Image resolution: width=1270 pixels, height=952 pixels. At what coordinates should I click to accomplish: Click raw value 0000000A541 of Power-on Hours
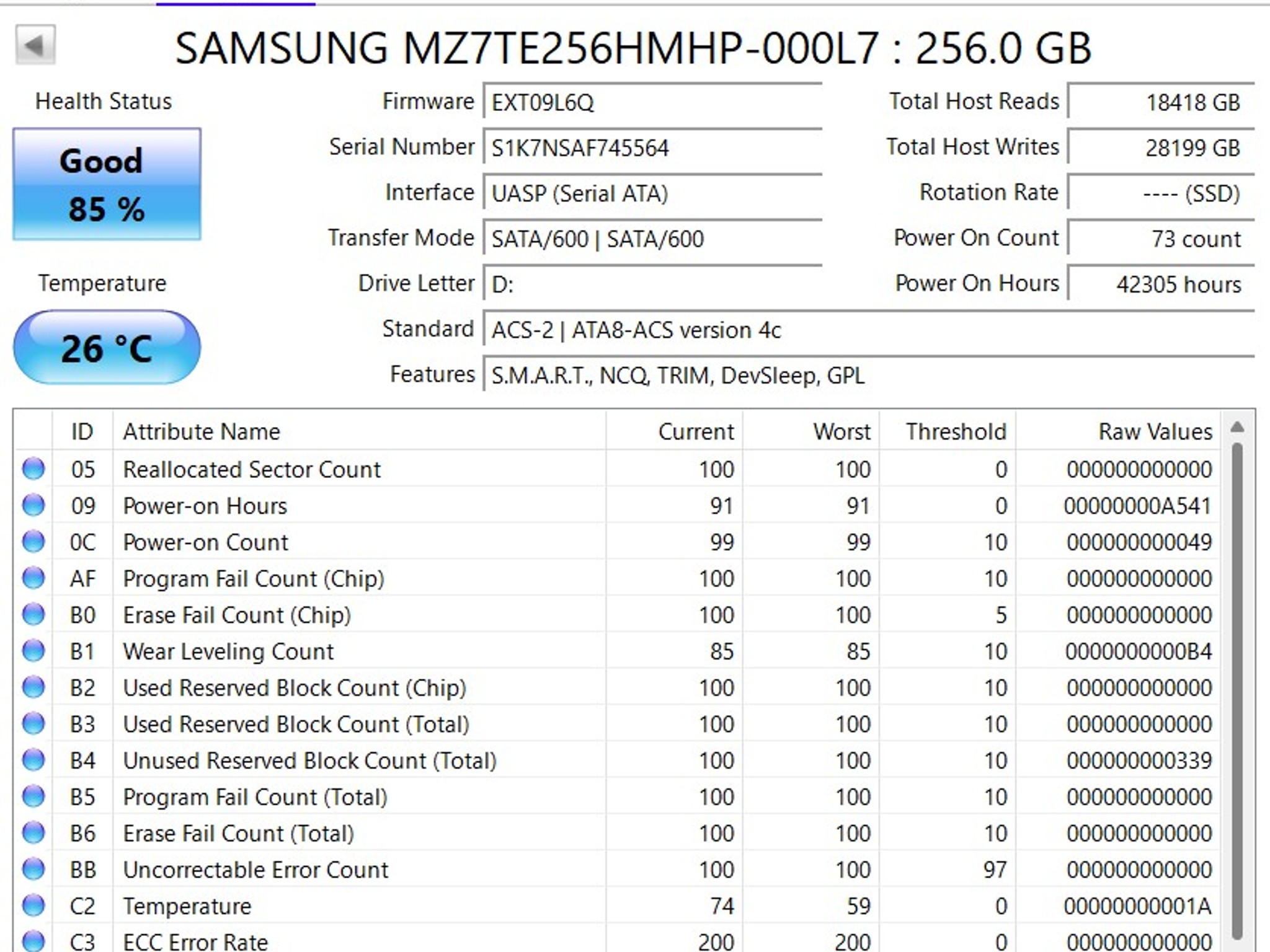[1137, 506]
